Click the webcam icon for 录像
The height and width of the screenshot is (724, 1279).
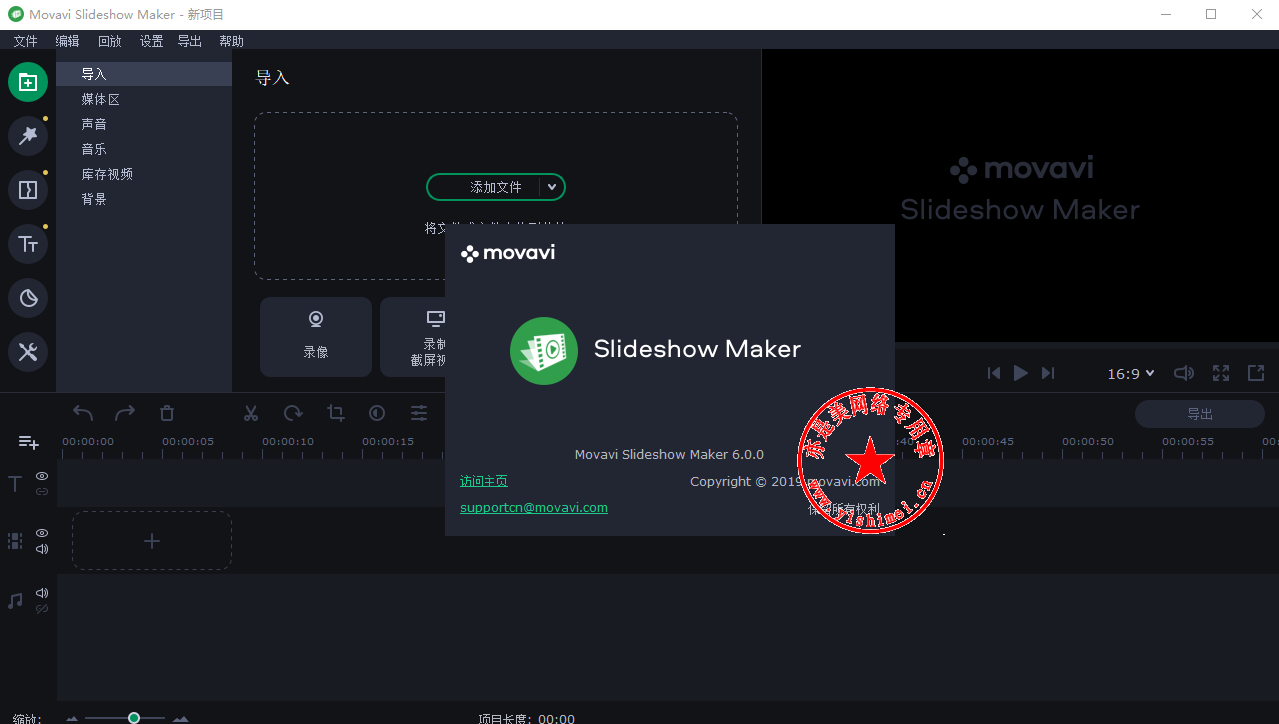316,319
